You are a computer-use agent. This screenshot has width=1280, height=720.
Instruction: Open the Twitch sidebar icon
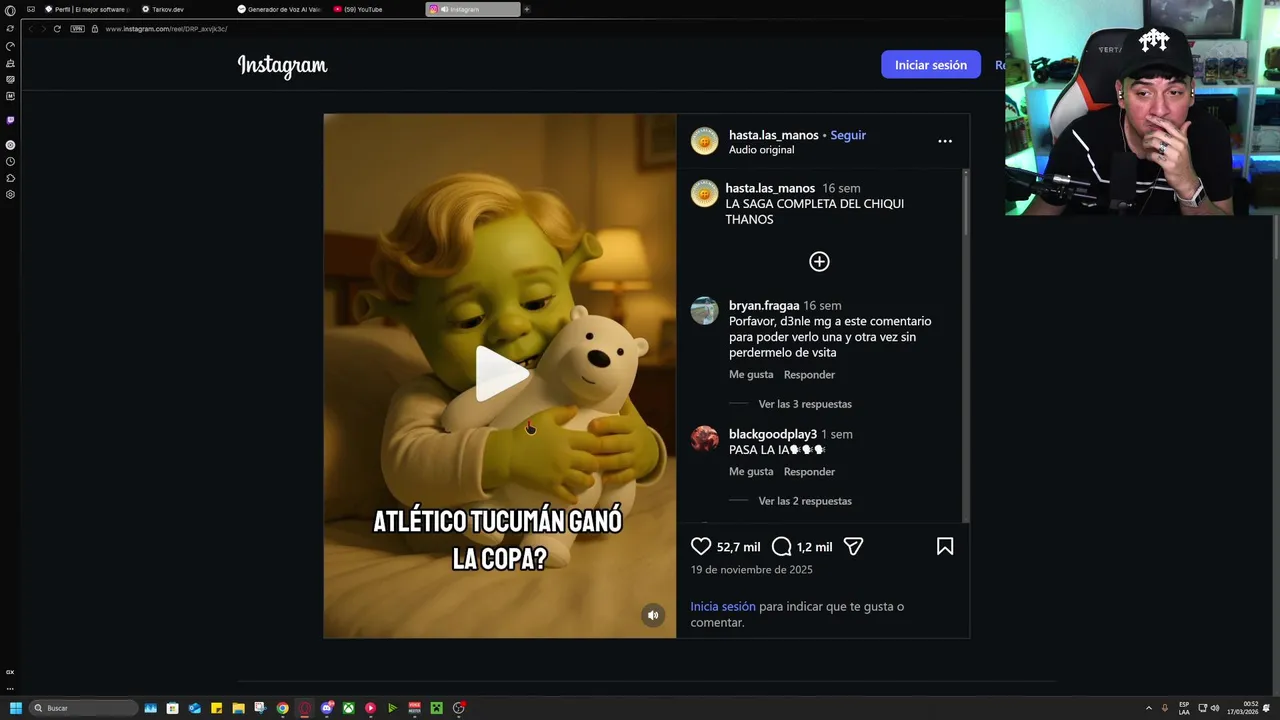coord(10,120)
